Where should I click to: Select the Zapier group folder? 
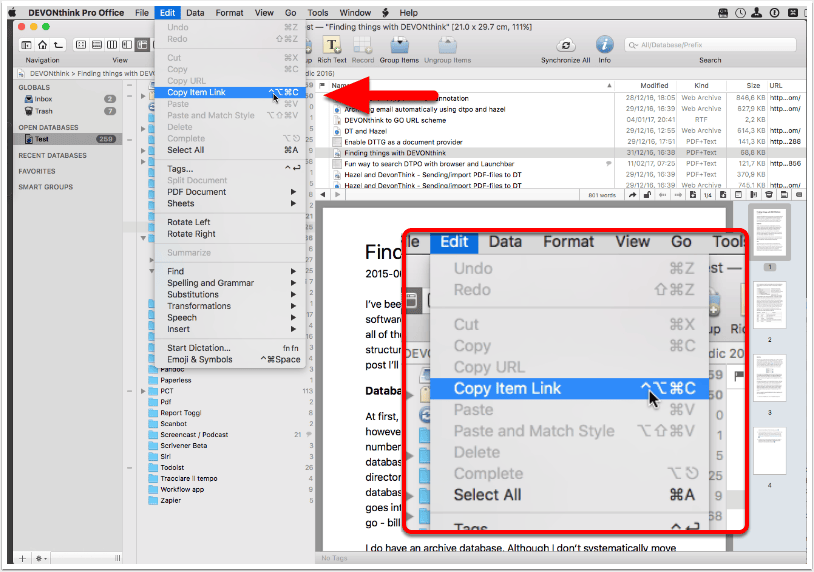170,501
